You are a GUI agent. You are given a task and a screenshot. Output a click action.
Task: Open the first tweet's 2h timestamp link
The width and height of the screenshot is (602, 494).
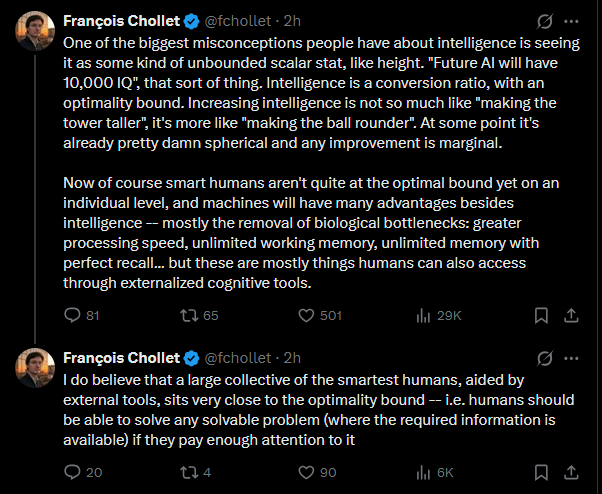[292, 20]
